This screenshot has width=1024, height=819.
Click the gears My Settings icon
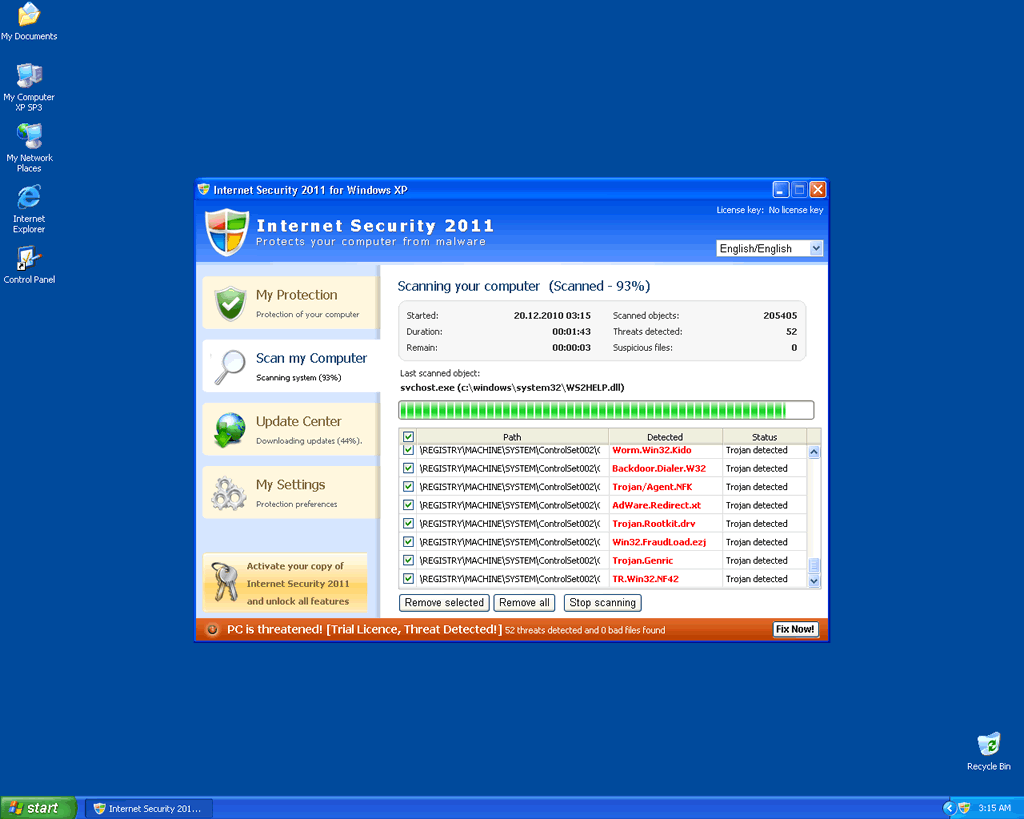[230, 492]
